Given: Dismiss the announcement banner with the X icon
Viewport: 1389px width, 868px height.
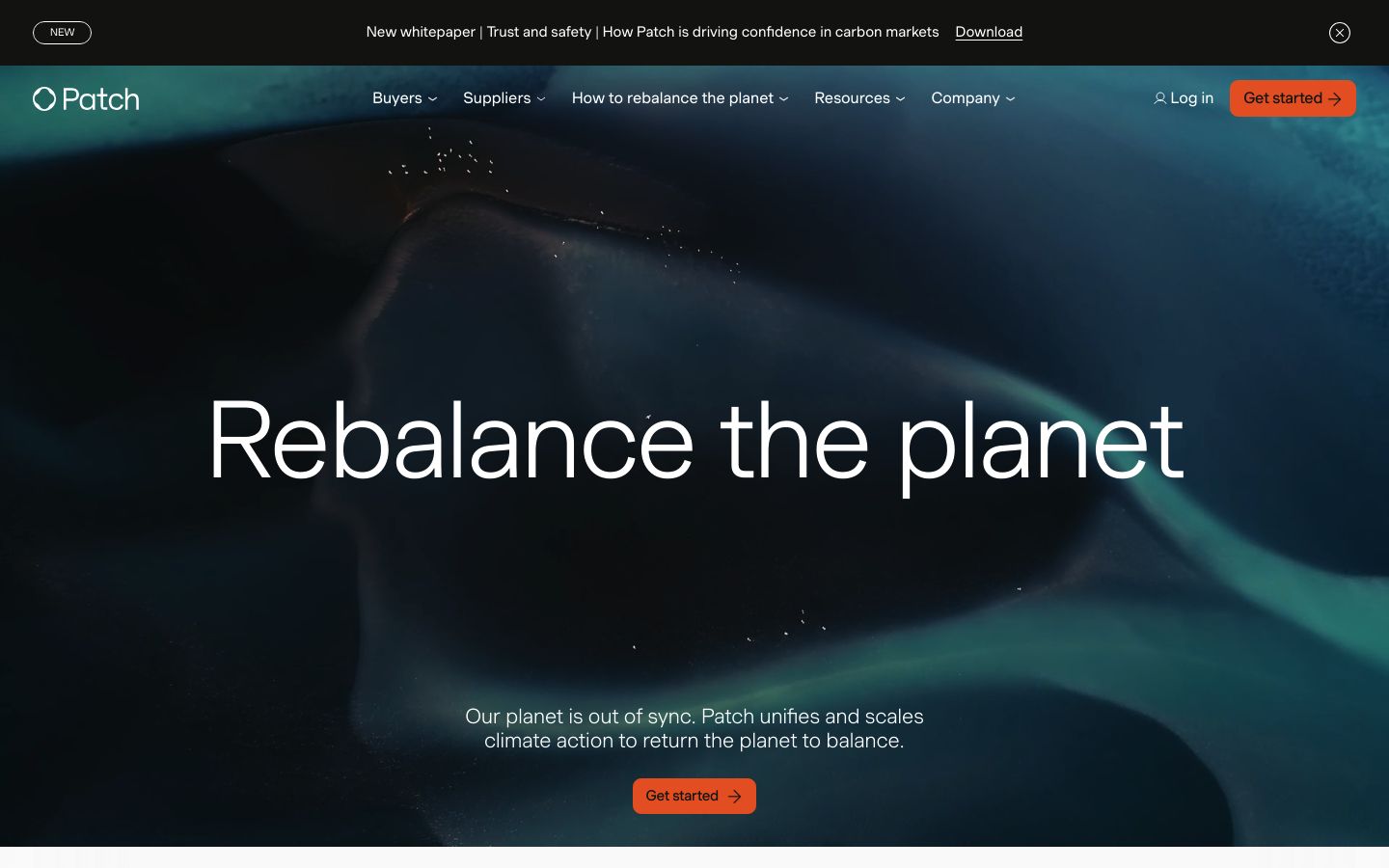Looking at the screenshot, I should point(1340,33).
